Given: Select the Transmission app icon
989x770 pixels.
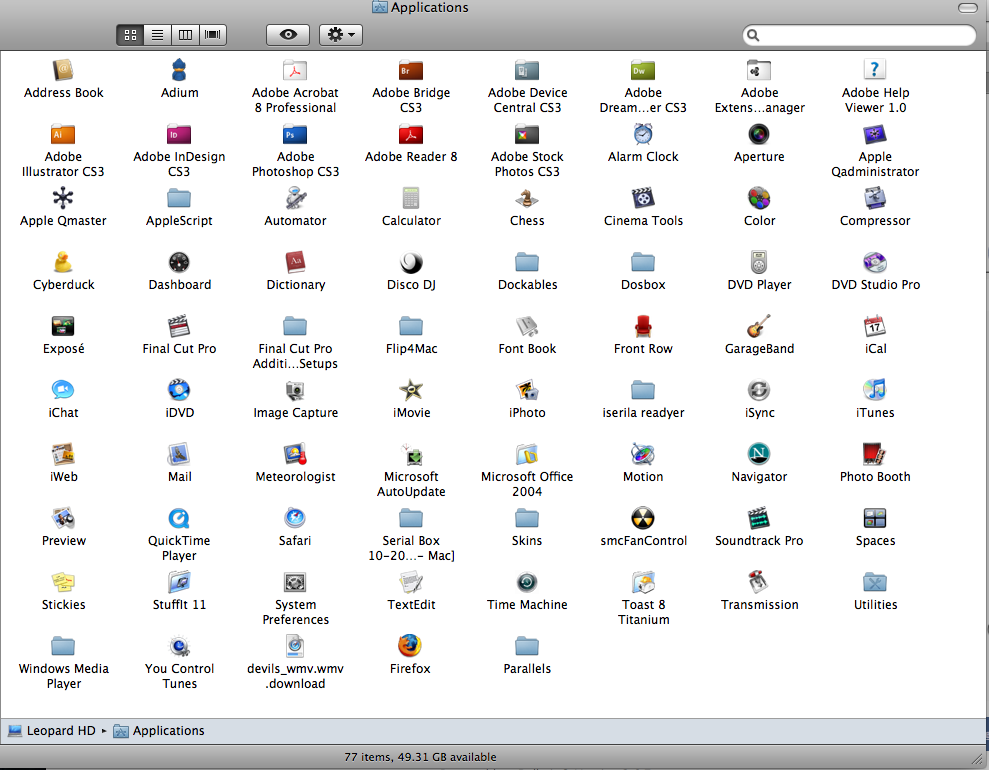Looking at the screenshot, I should pos(759,582).
